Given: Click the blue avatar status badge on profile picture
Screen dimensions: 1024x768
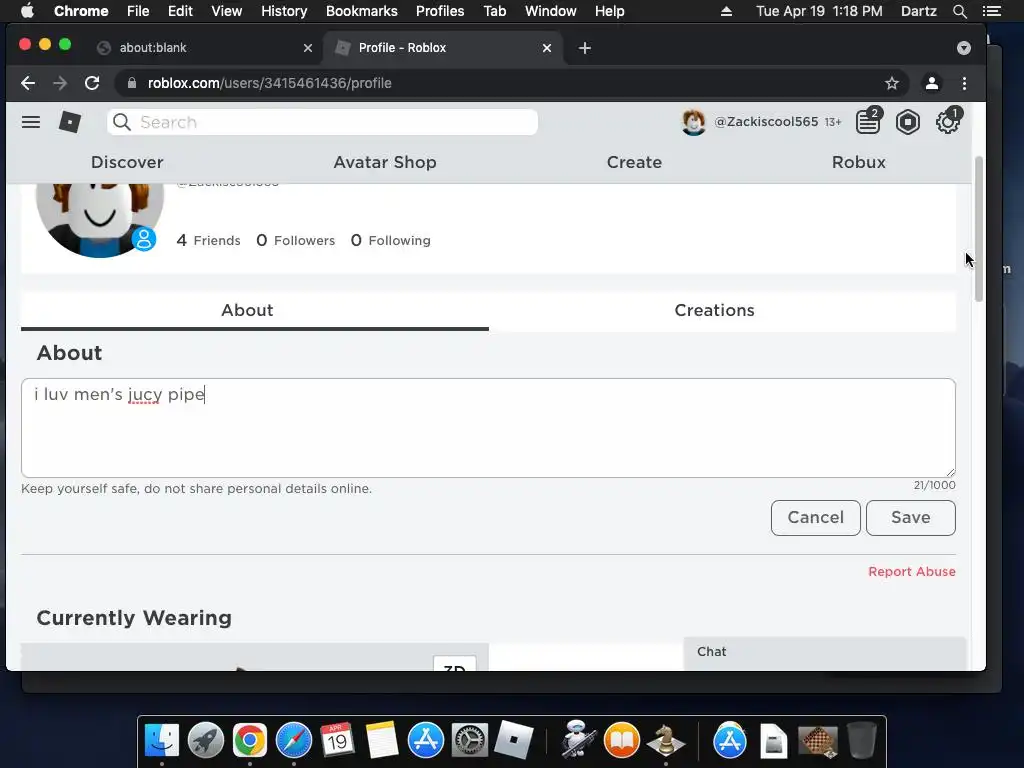Looking at the screenshot, I should click(144, 239).
